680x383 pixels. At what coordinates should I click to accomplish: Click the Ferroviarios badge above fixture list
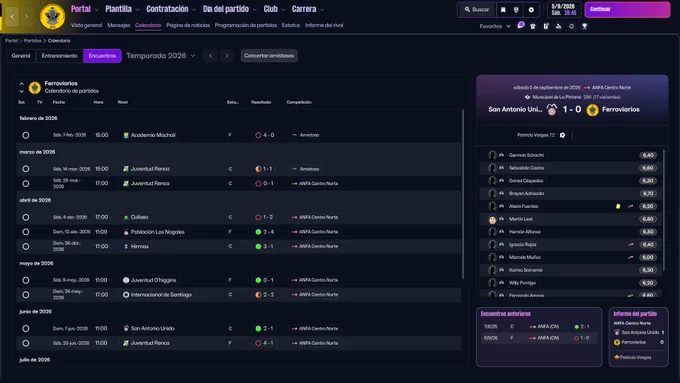(35, 88)
